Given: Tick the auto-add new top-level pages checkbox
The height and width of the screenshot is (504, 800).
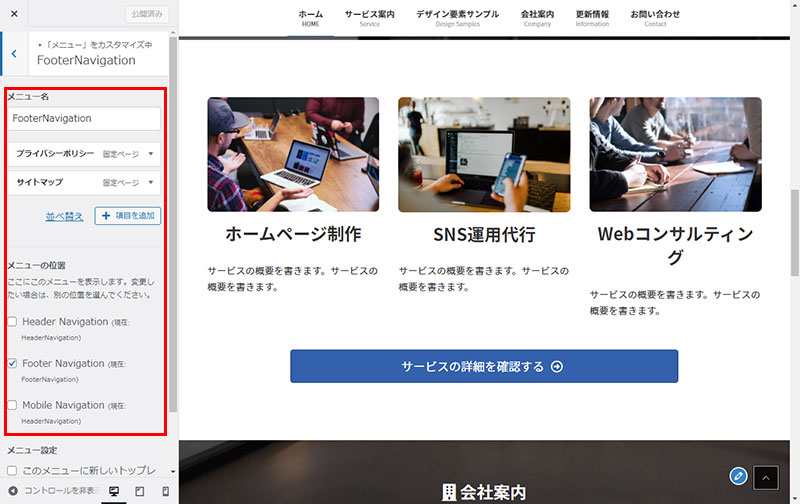Looking at the screenshot, I should 12,470.
